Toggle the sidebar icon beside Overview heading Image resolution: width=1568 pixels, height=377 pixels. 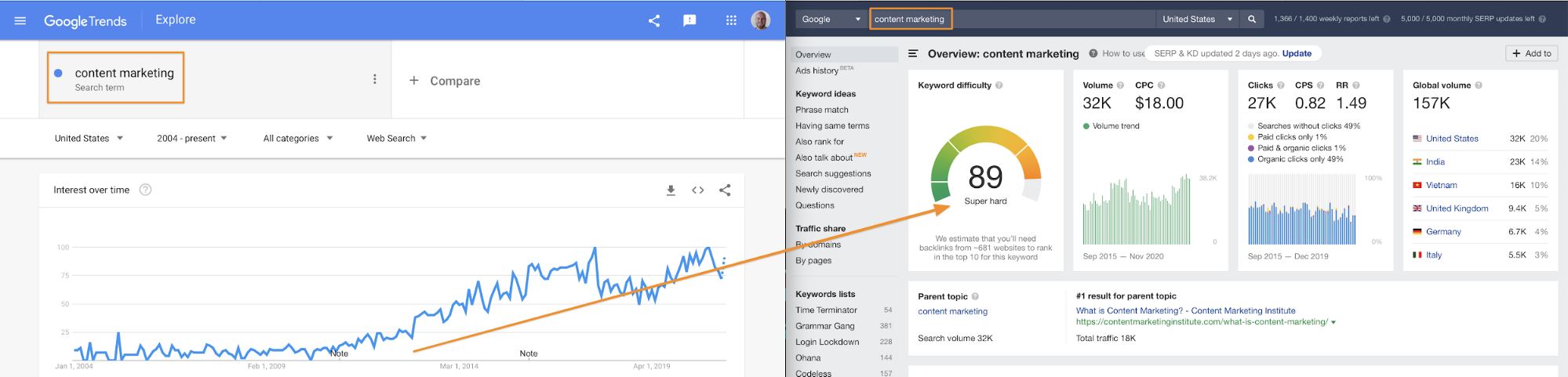pos(913,53)
